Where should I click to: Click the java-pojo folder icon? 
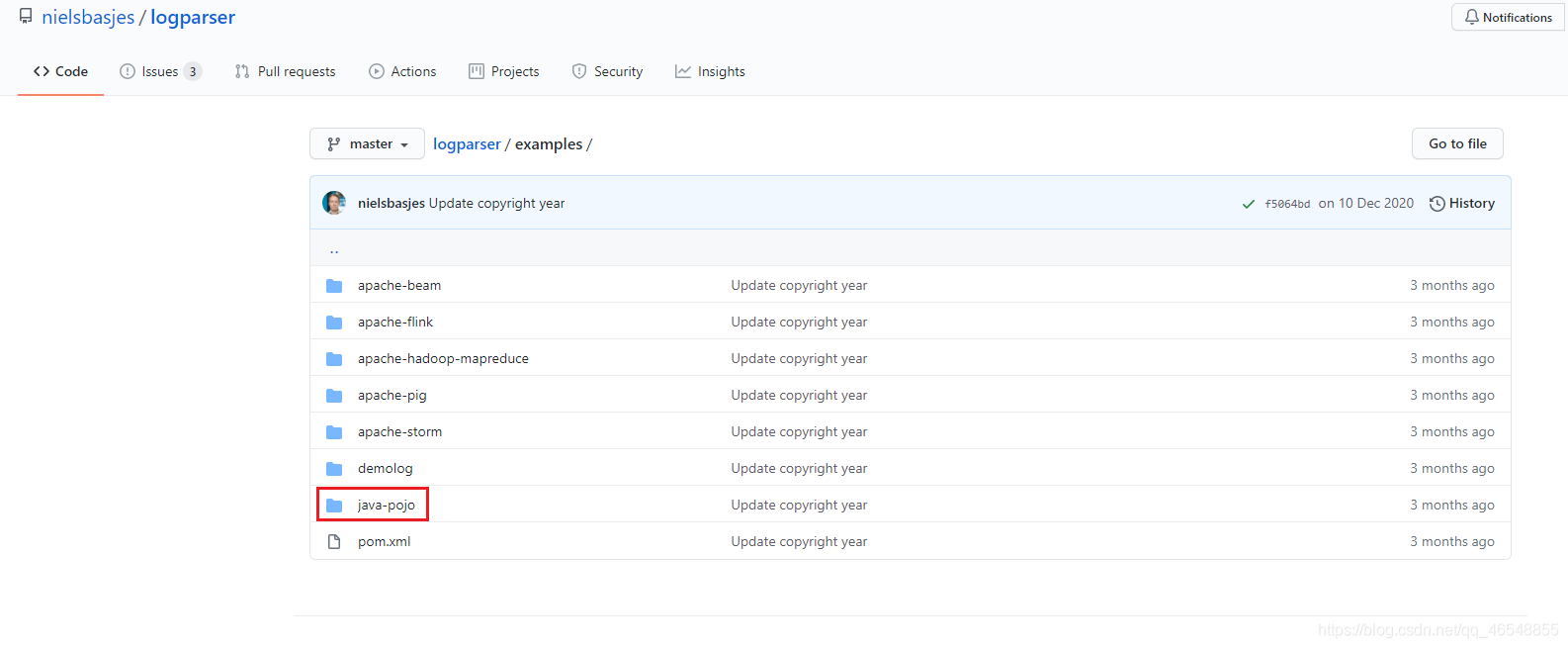pos(334,506)
